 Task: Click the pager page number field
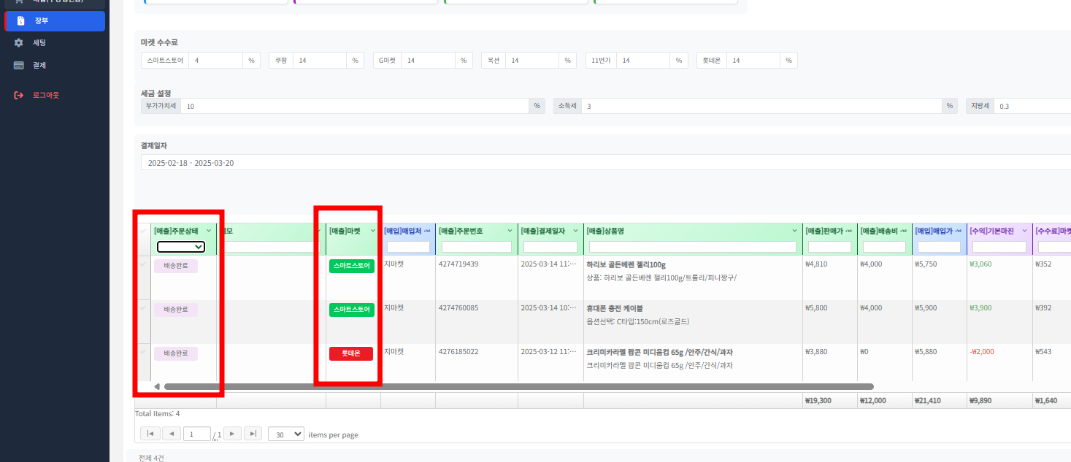[x=197, y=433]
